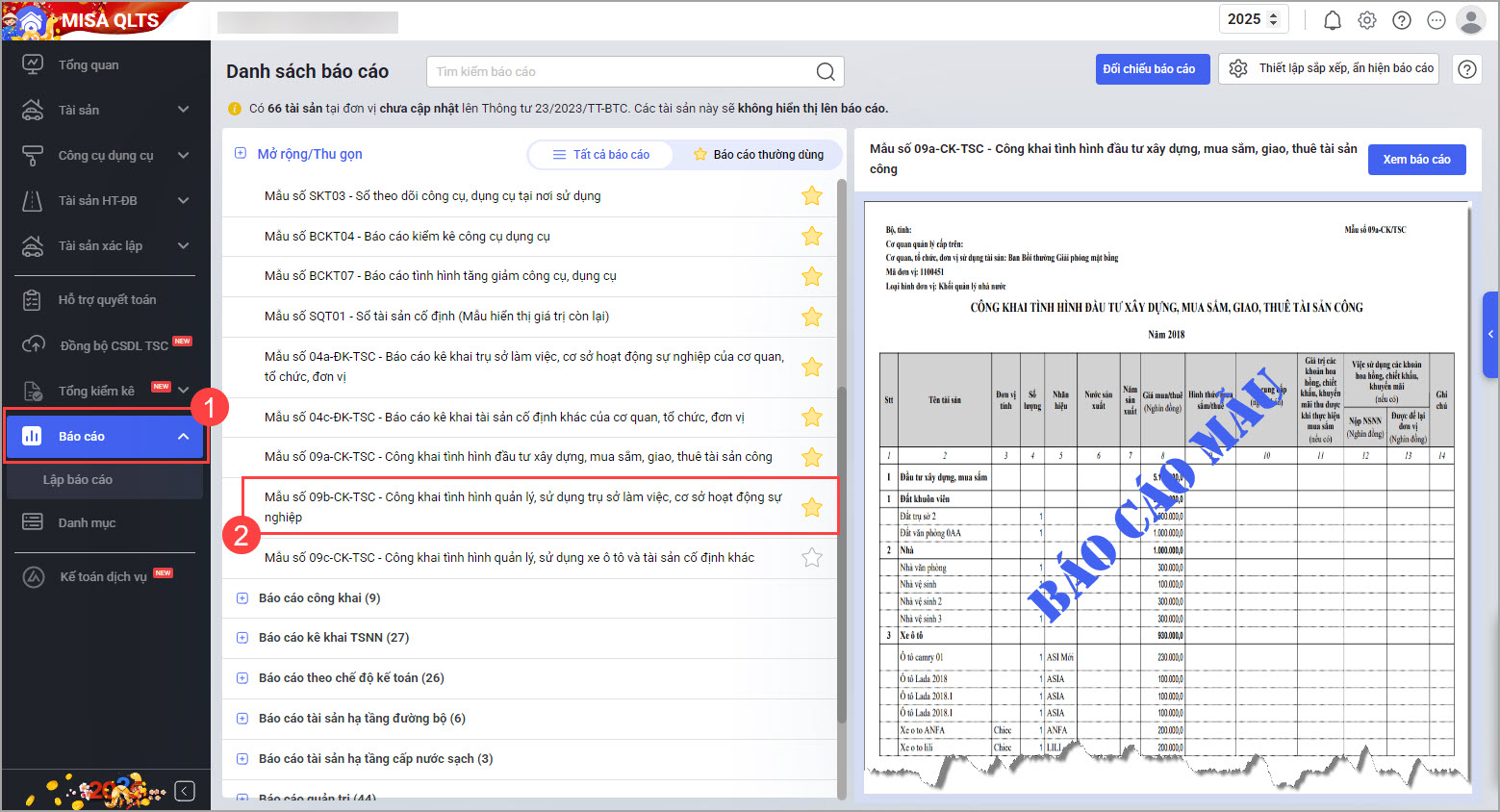
Task: Unstar report Mẫu số 09a-CK-TSC
Action: coord(812,457)
